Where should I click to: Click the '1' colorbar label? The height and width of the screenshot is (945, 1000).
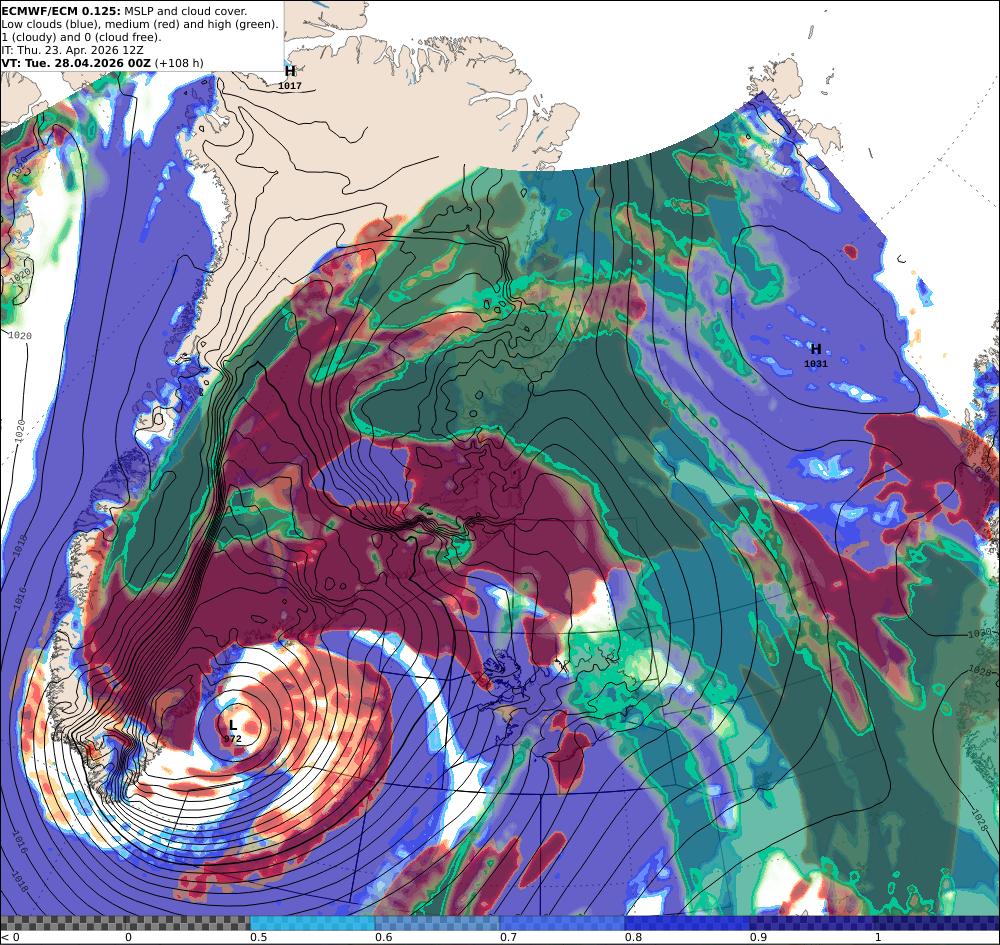point(878,937)
